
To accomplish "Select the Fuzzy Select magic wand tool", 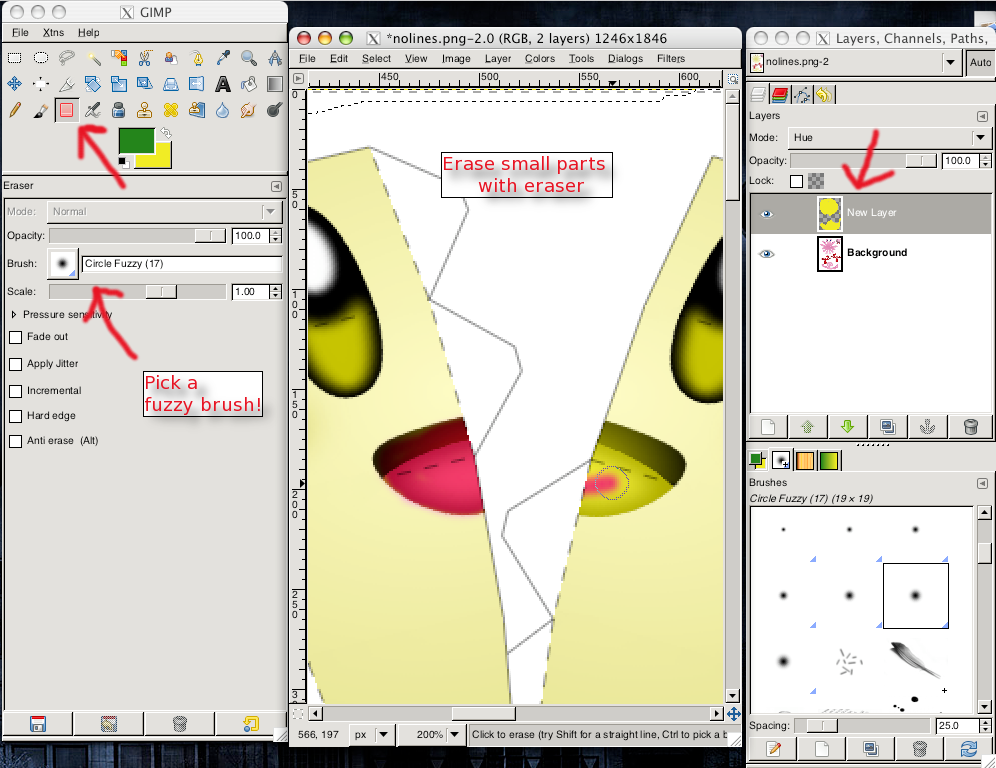I will tap(93, 58).
